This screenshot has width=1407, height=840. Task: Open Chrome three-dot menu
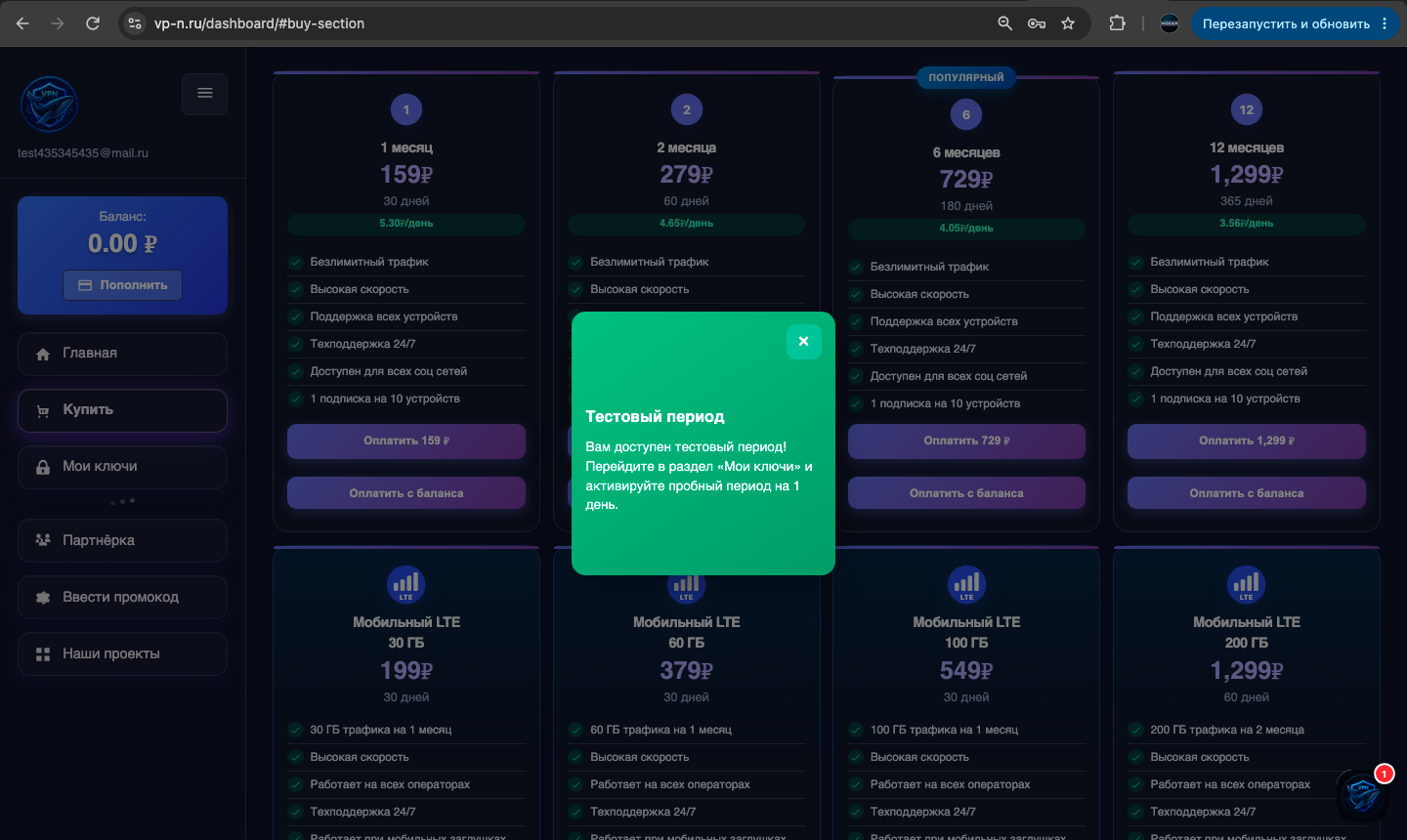pos(1385,23)
